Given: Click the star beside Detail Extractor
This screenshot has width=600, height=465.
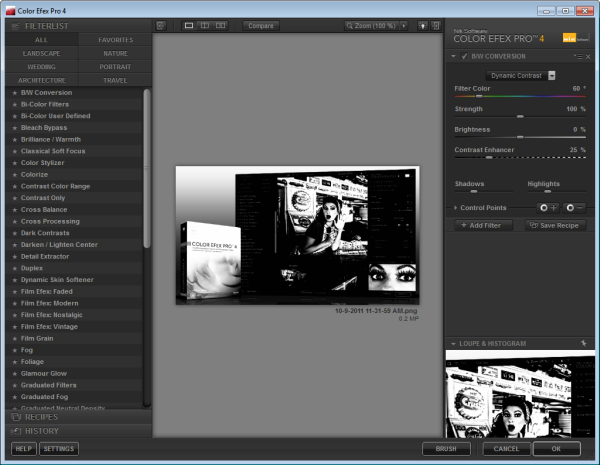Looking at the screenshot, I should pos(15,257).
